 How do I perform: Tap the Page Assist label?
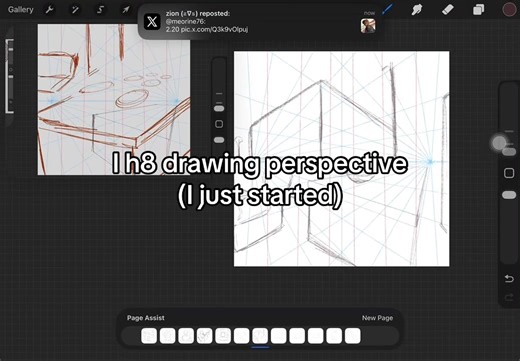146,318
